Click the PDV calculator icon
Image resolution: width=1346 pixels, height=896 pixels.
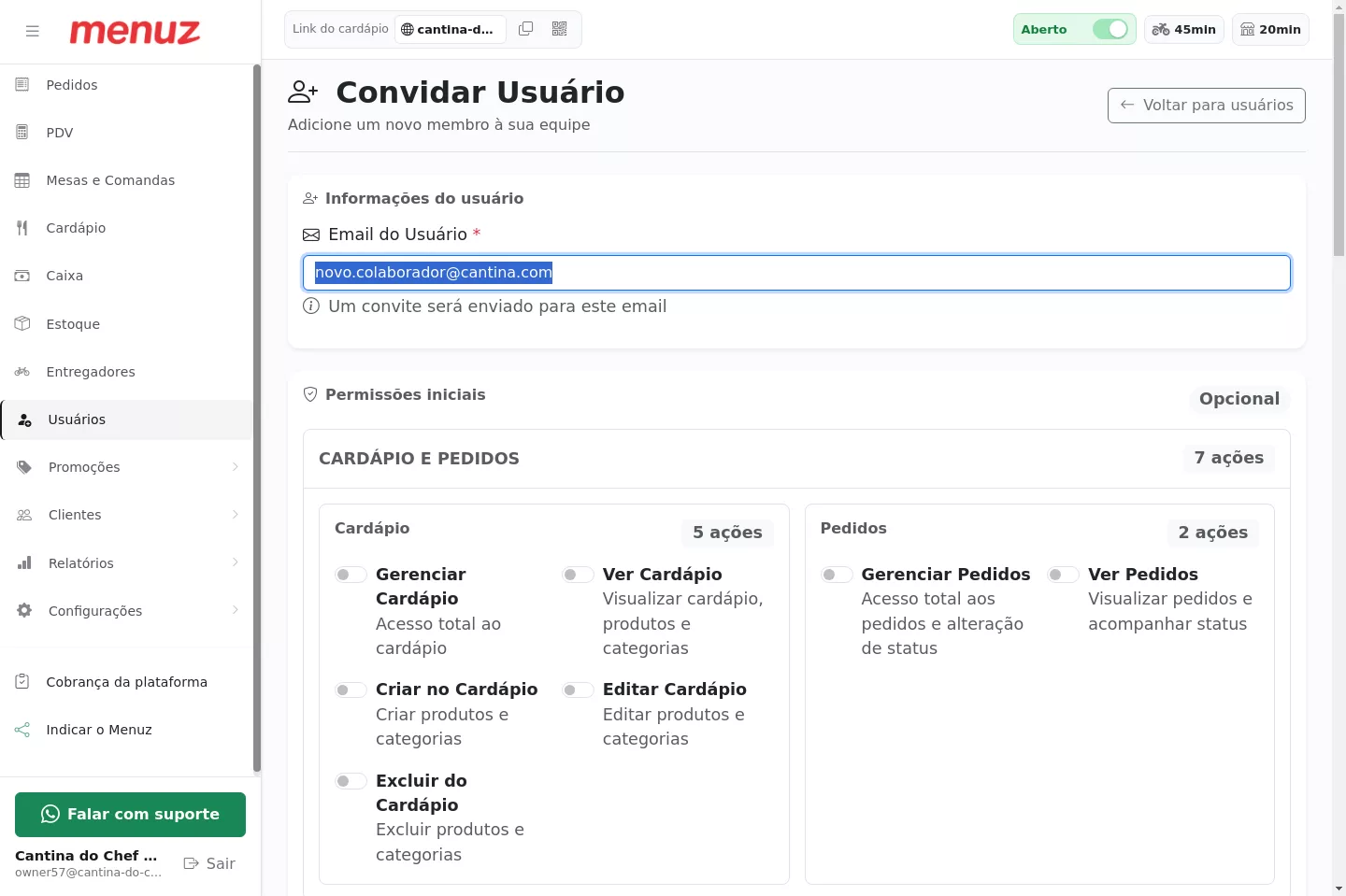coord(22,133)
